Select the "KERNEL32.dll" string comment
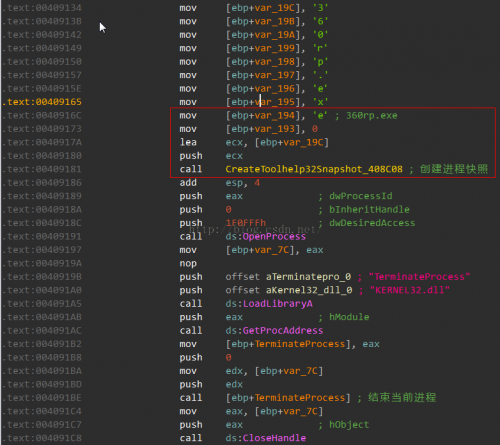 410,290
